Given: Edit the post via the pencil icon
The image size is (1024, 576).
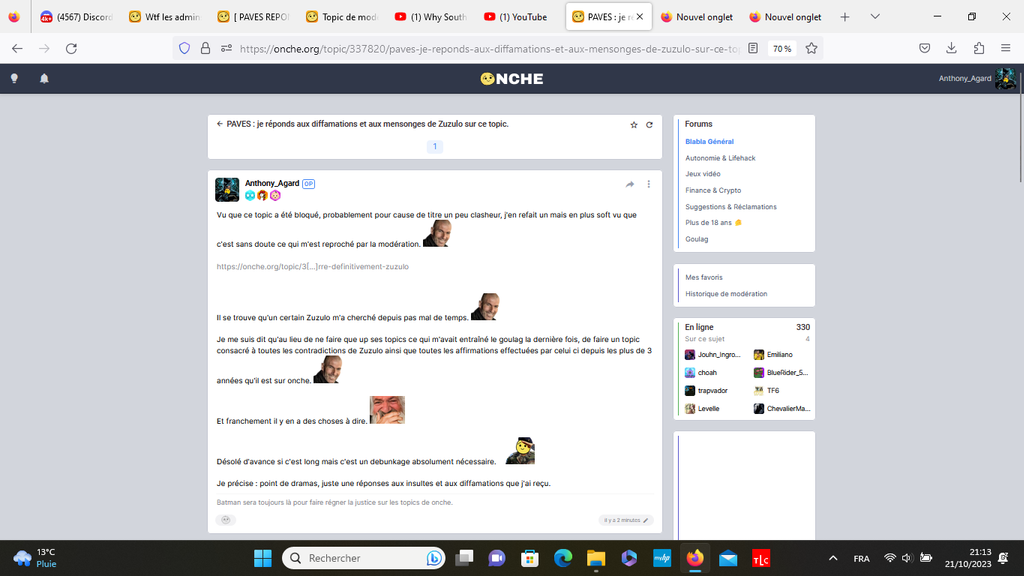Looking at the screenshot, I should 646,520.
